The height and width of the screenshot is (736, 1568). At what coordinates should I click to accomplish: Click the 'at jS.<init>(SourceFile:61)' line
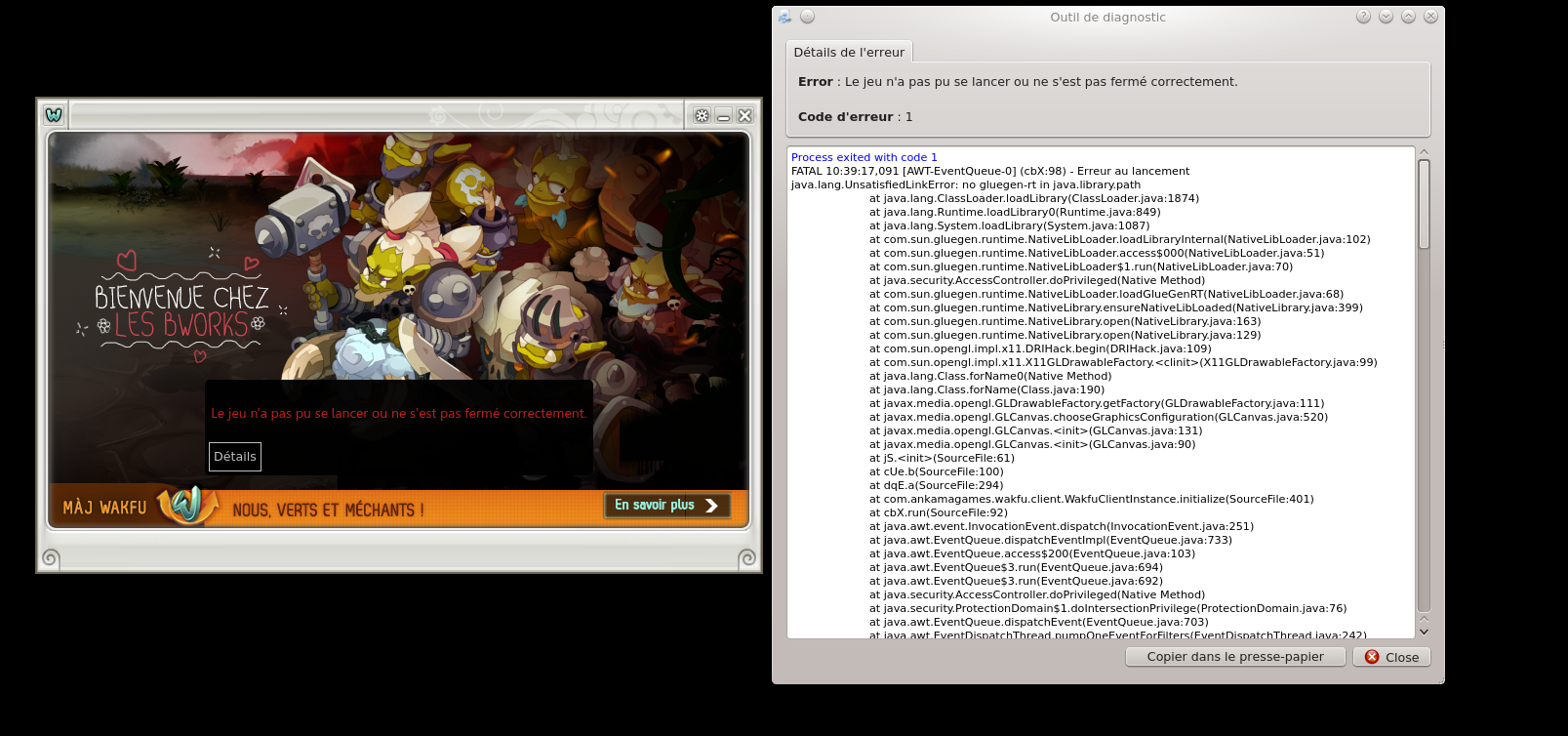[x=943, y=458]
